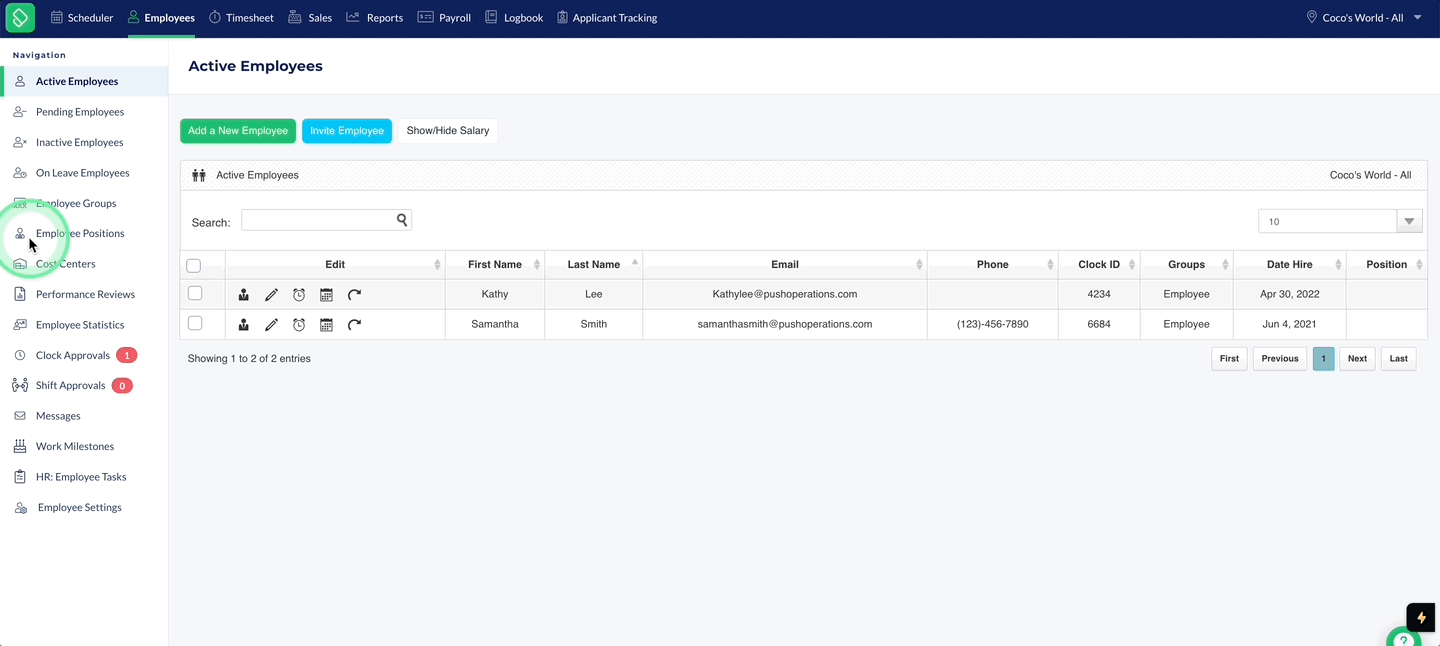
Task: Sort by the Clock ID column
Action: (1099, 264)
